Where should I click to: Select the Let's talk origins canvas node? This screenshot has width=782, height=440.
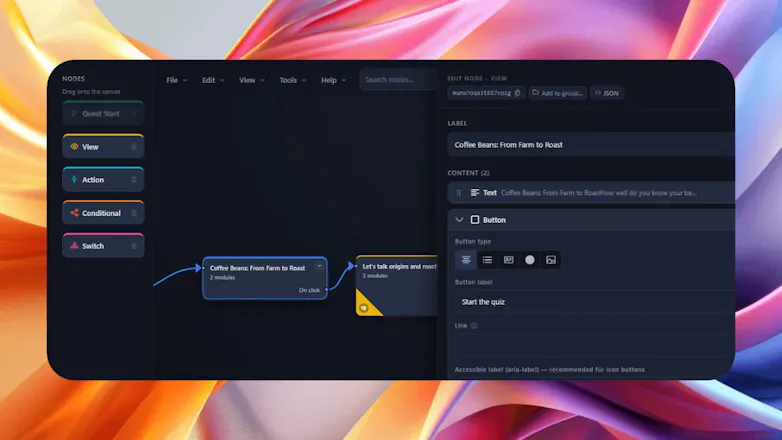coord(397,286)
